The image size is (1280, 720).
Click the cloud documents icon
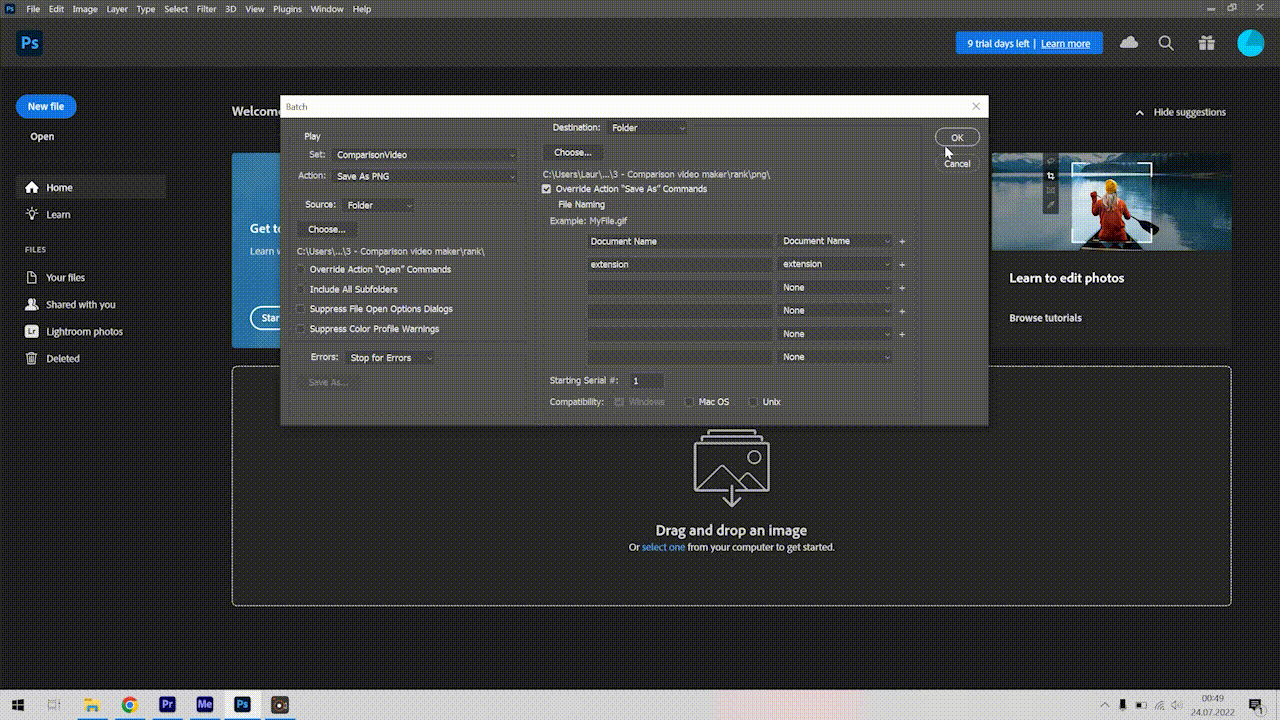(x=1129, y=43)
